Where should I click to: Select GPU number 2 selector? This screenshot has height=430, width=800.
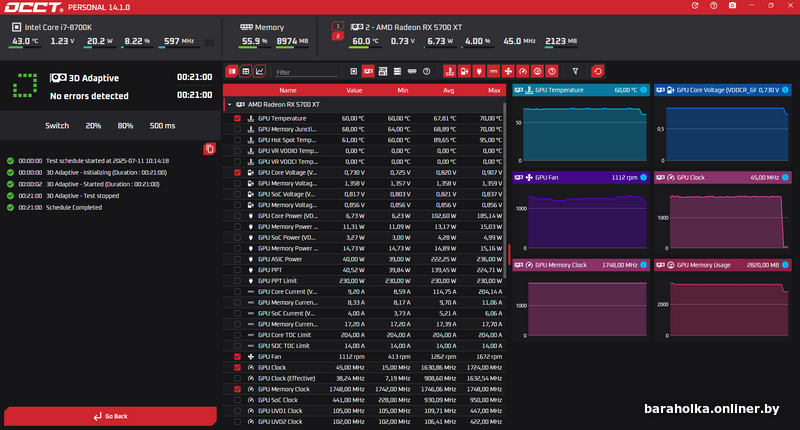pos(337,36)
